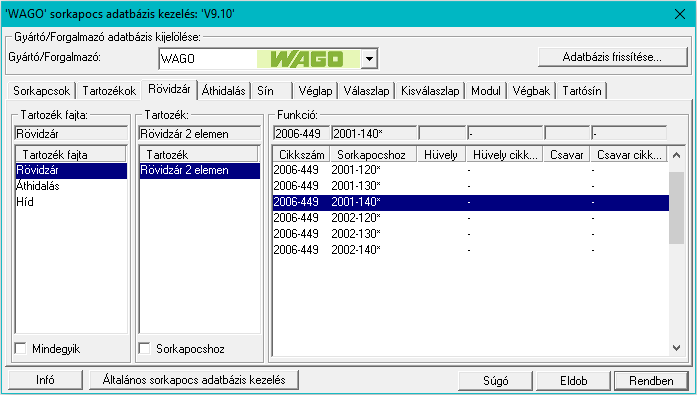
Task: Cancel with the Eldob button
Action: pyautogui.click(x=573, y=381)
